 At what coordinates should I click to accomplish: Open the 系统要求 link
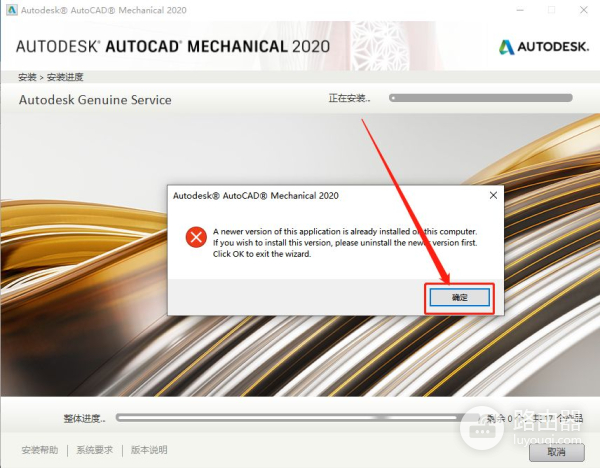(x=95, y=451)
